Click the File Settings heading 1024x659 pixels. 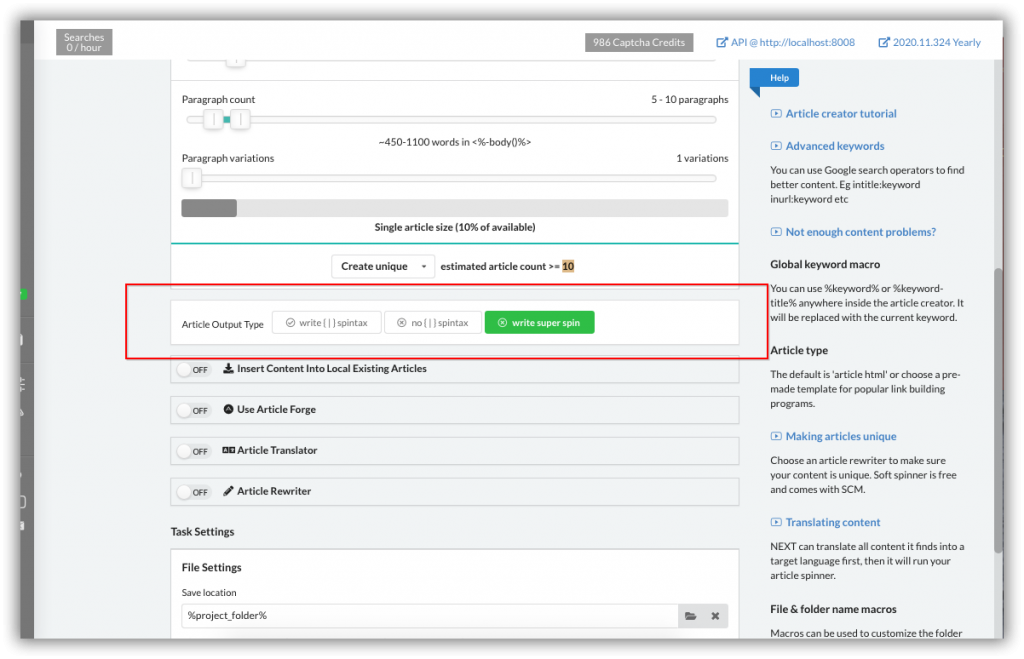pyautogui.click(x=212, y=568)
